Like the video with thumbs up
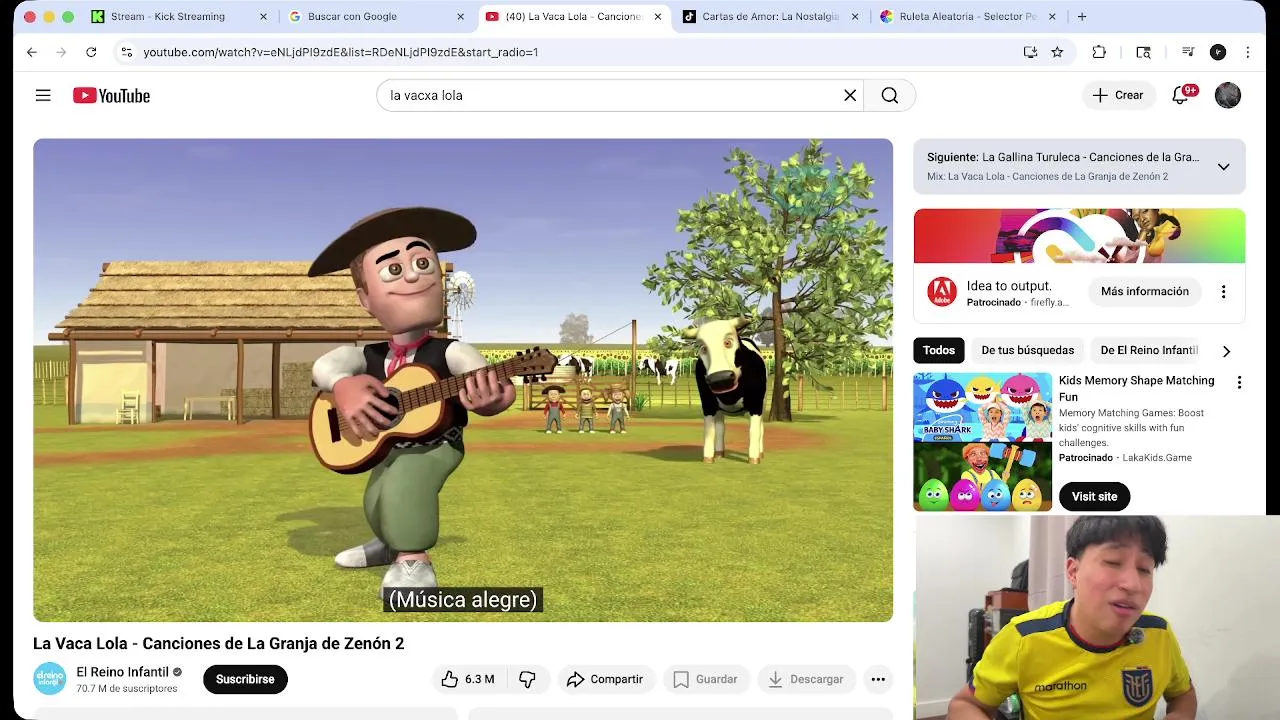The image size is (1280, 720). 469,679
